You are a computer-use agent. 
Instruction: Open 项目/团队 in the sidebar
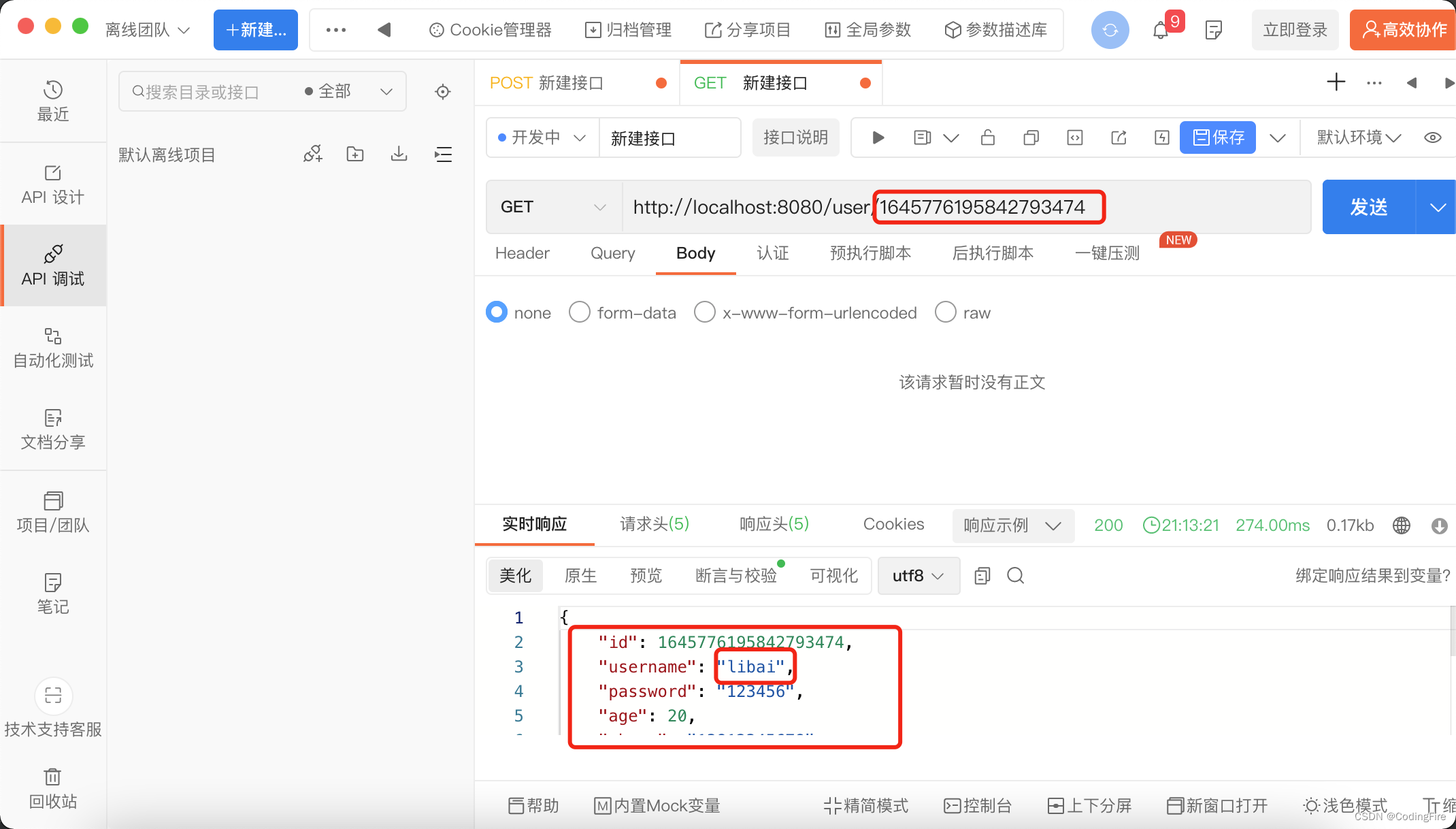click(53, 513)
